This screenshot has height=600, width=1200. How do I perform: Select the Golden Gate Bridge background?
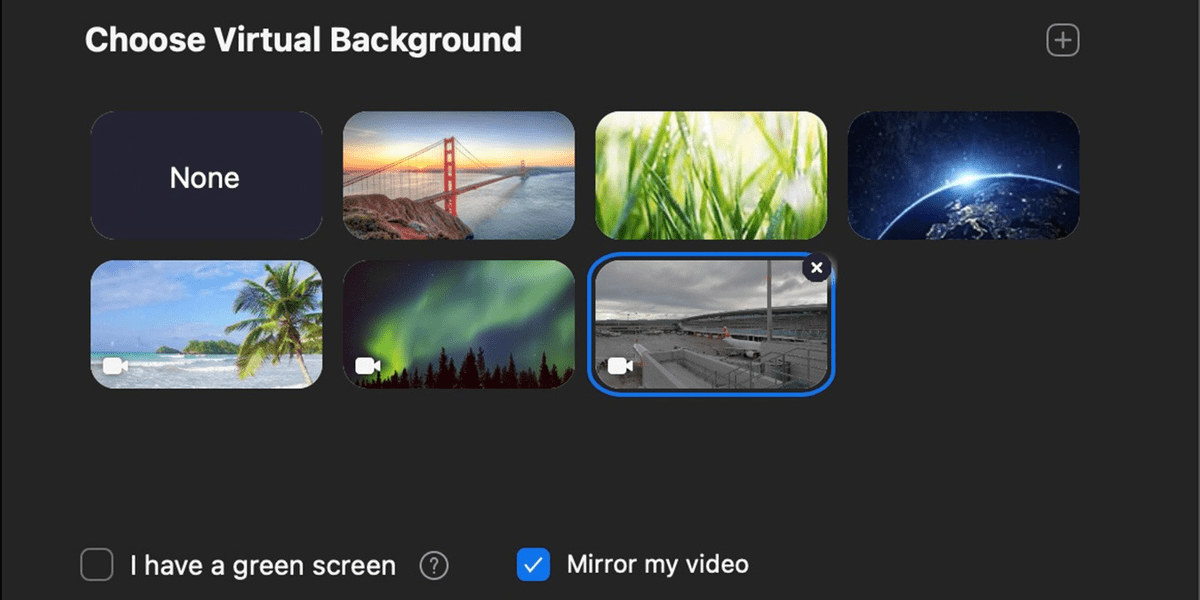tap(458, 176)
